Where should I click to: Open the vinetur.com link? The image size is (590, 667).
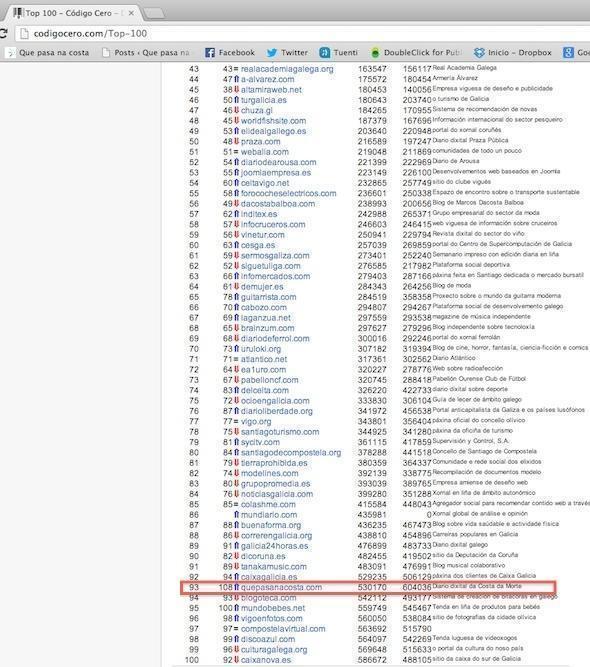coord(263,235)
